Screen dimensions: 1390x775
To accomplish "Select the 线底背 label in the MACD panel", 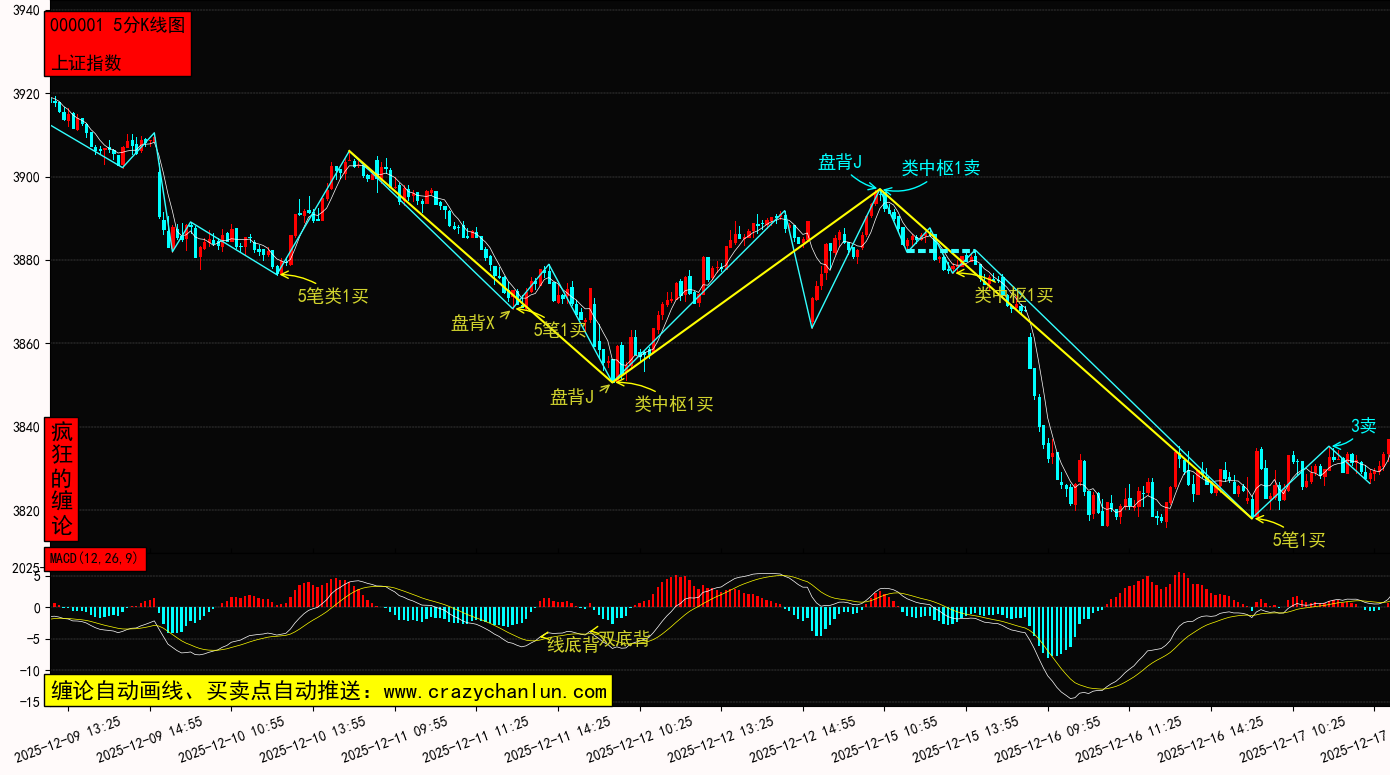I will (572, 645).
